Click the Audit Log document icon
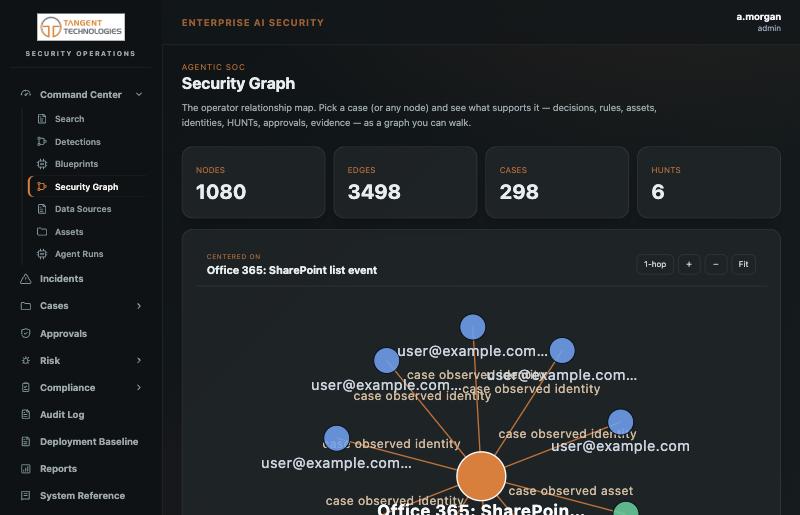800x515 pixels. tap(26, 414)
